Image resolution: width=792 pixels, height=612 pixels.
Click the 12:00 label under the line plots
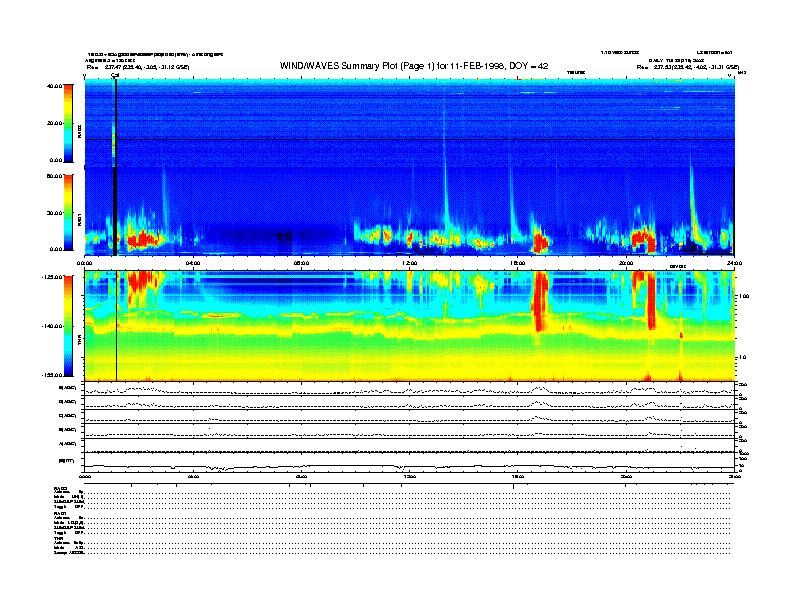click(410, 476)
